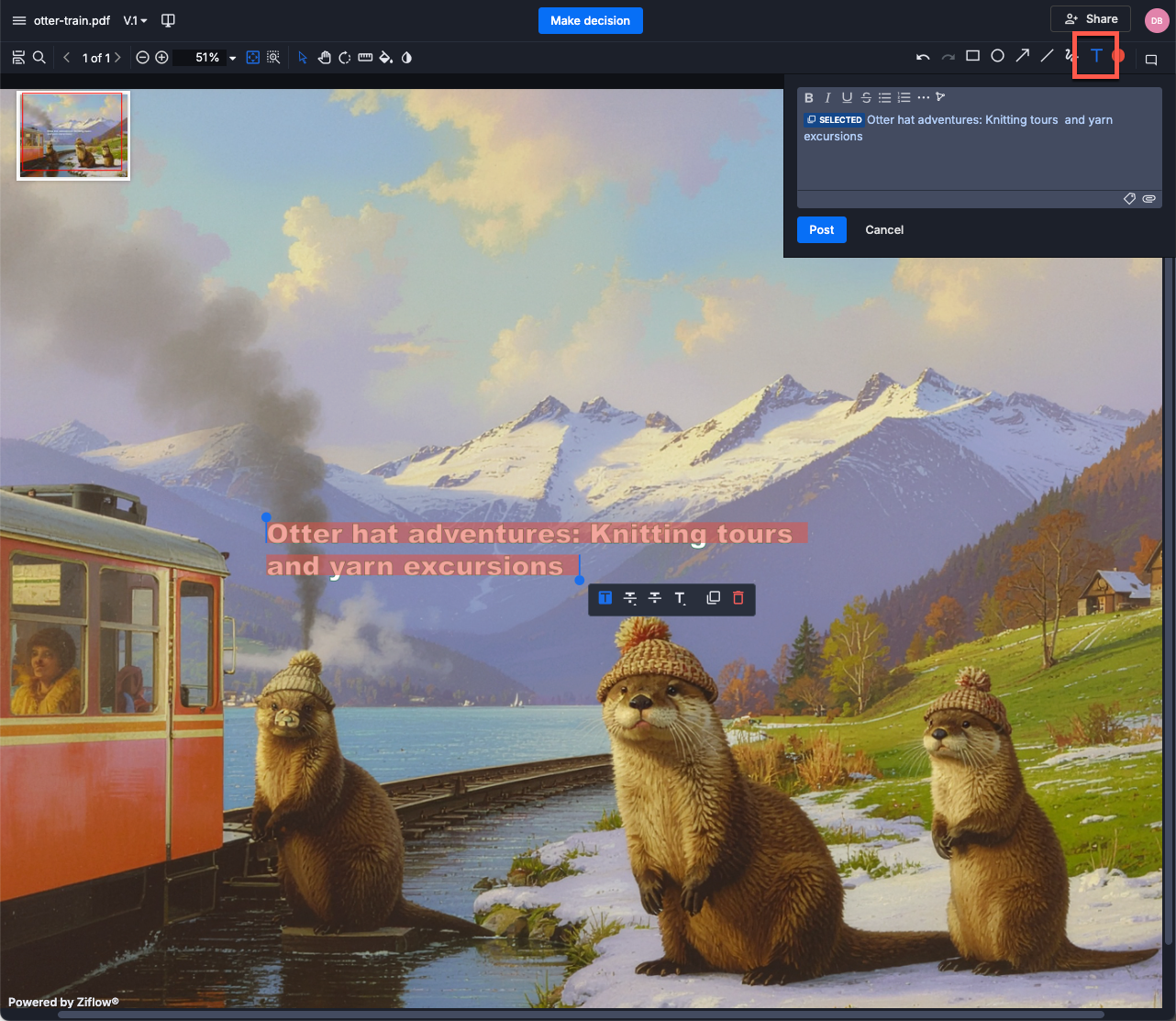Undo the last markup action

(923, 57)
